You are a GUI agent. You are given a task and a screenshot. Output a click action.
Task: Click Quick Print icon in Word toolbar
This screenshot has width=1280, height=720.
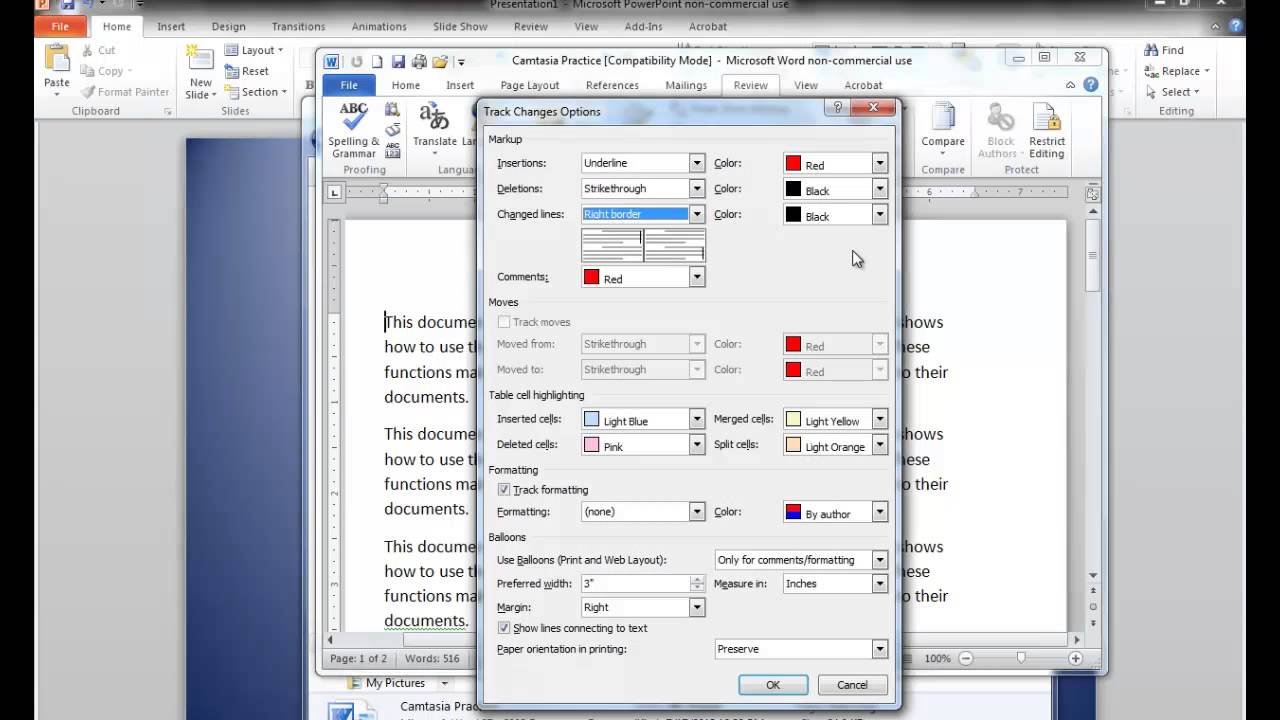tap(419, 61)
